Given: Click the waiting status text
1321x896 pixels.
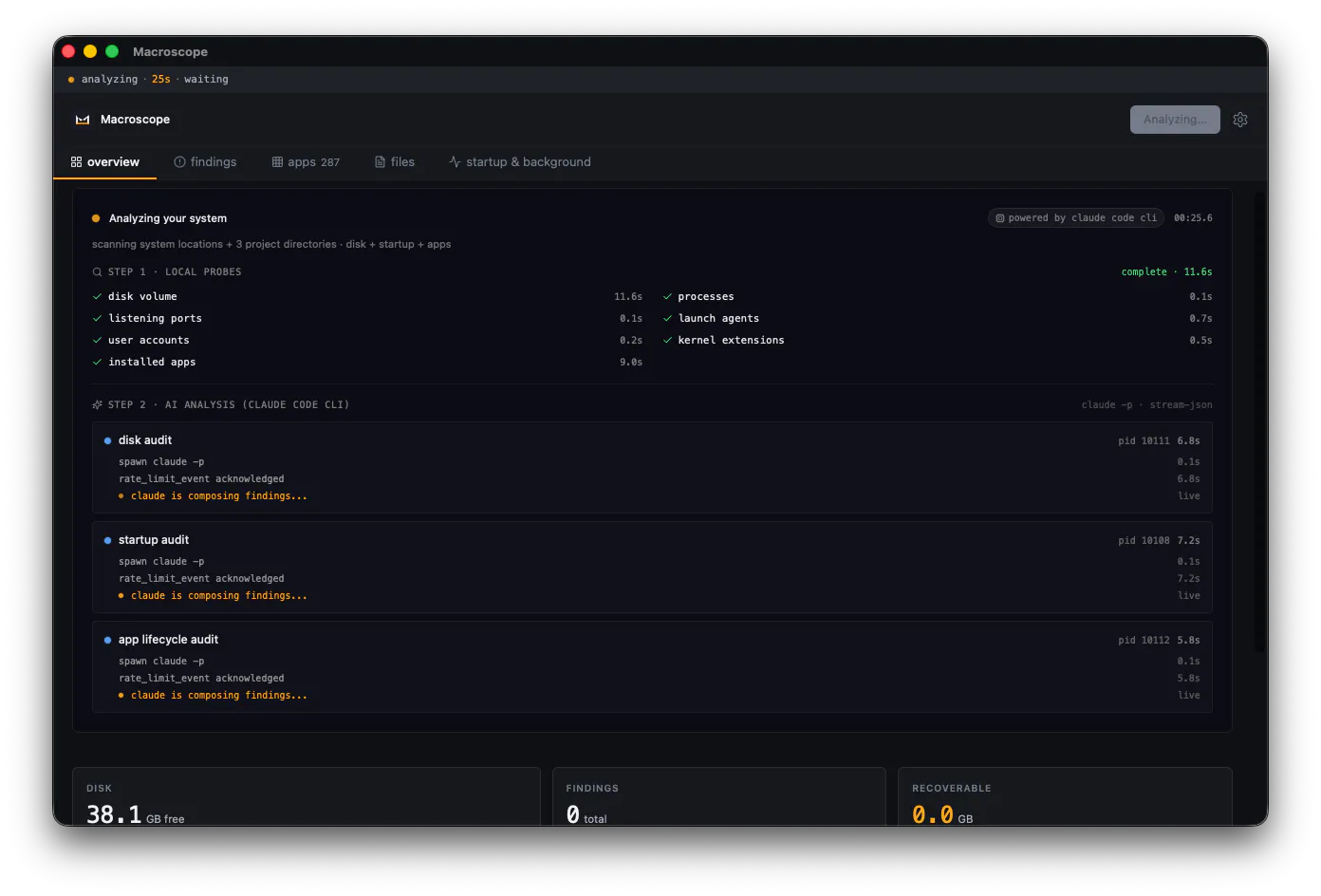Looking at the screenshot, I should point(206,80).
